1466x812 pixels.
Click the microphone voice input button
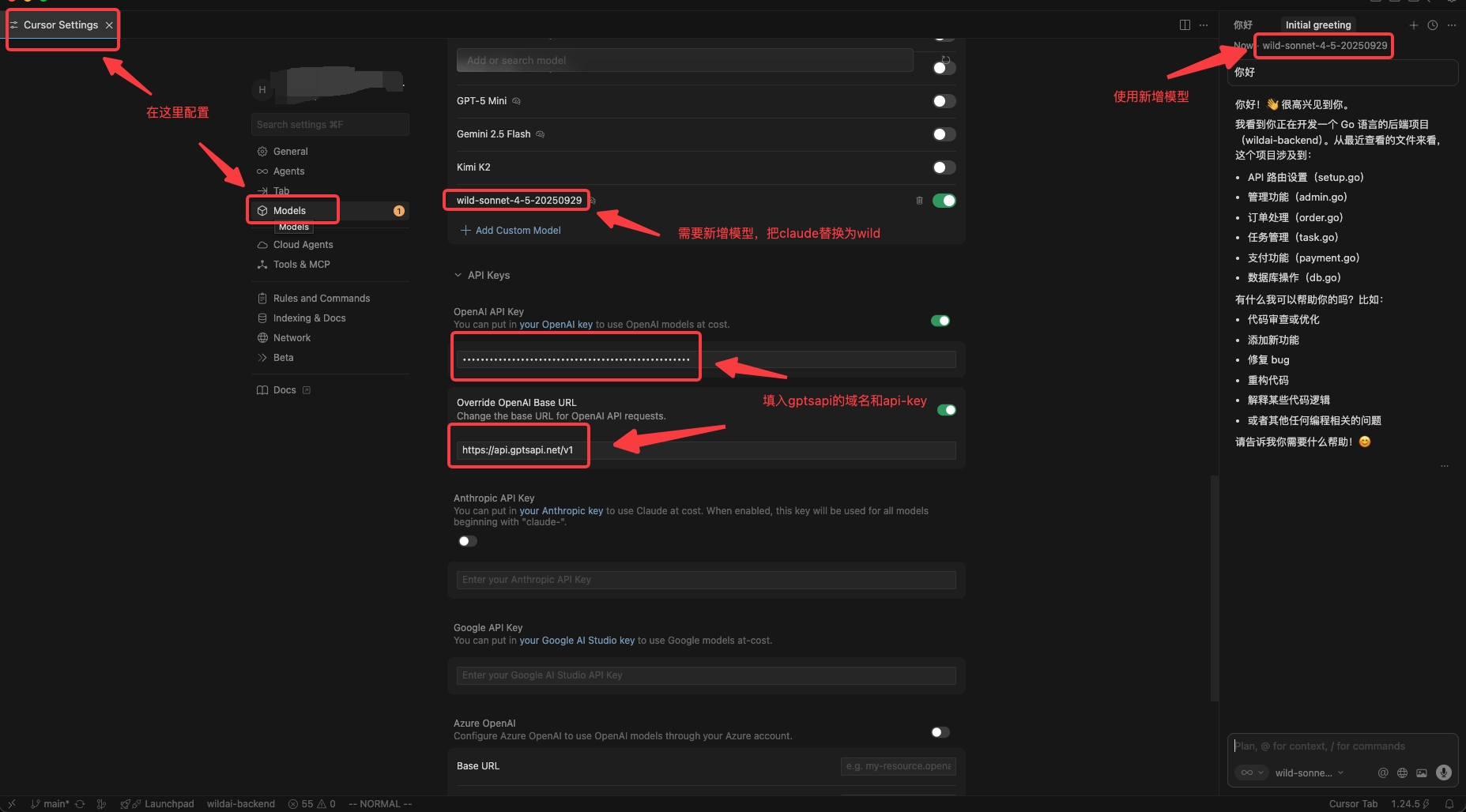click(1443, 773)
